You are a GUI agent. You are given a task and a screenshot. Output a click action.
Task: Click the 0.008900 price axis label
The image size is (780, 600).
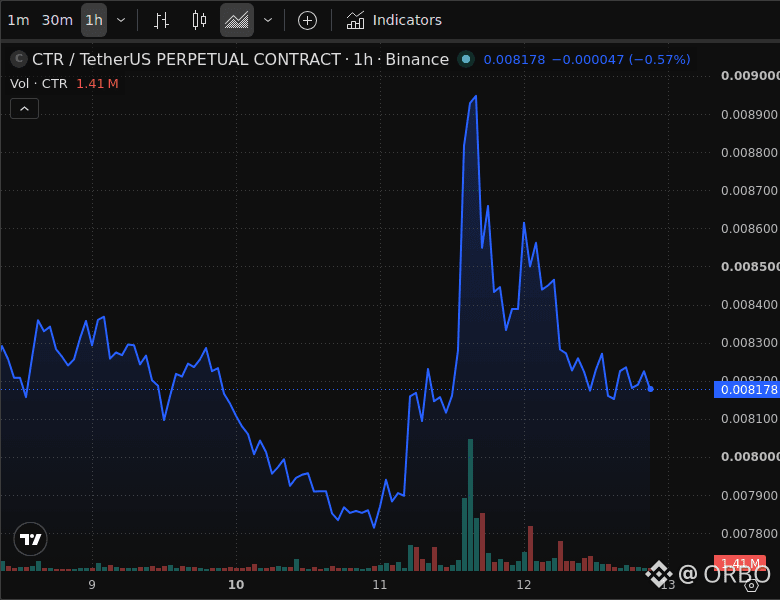pos(749,115)
